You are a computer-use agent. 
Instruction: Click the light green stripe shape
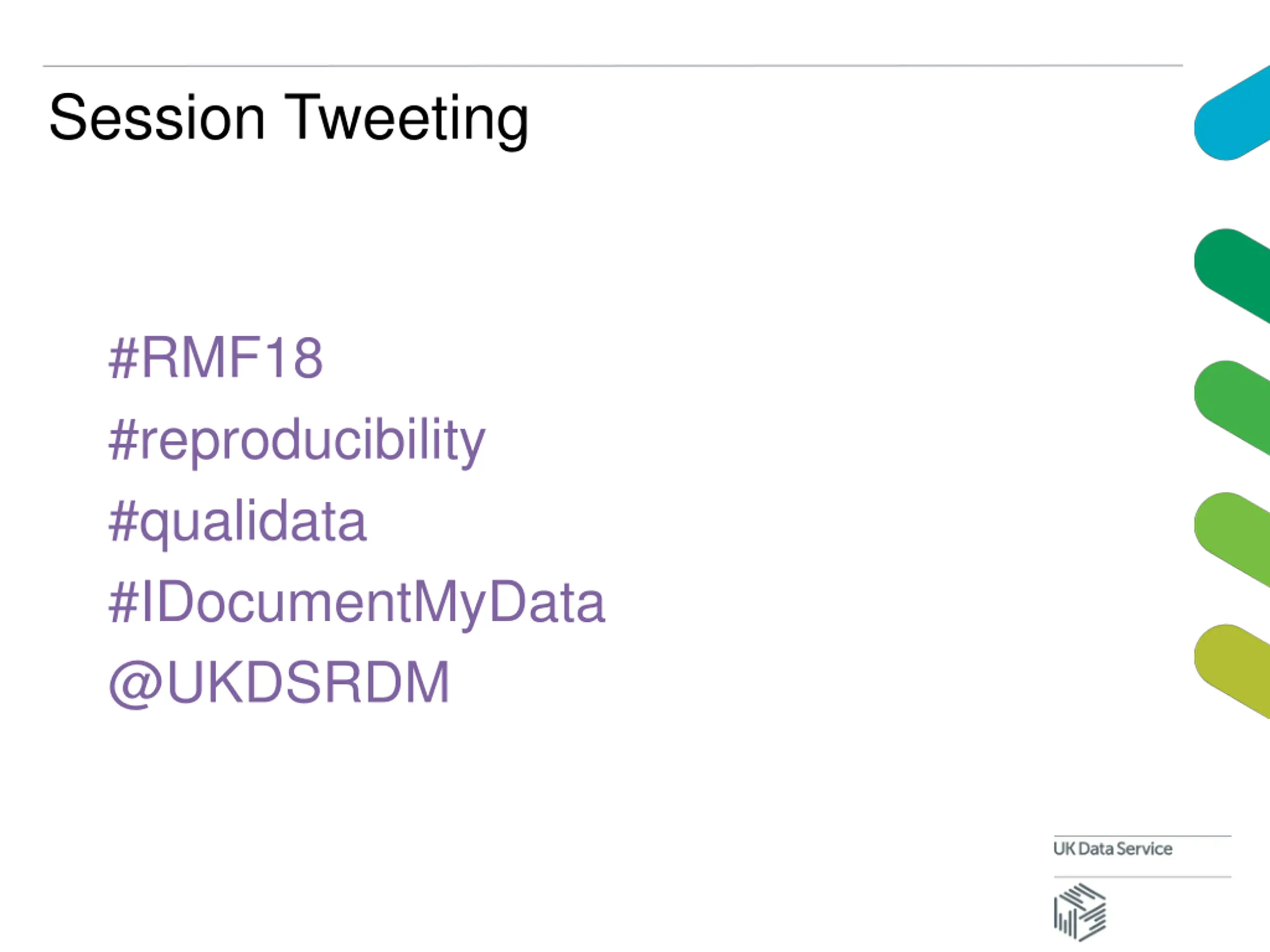(x=1233, y=539)
